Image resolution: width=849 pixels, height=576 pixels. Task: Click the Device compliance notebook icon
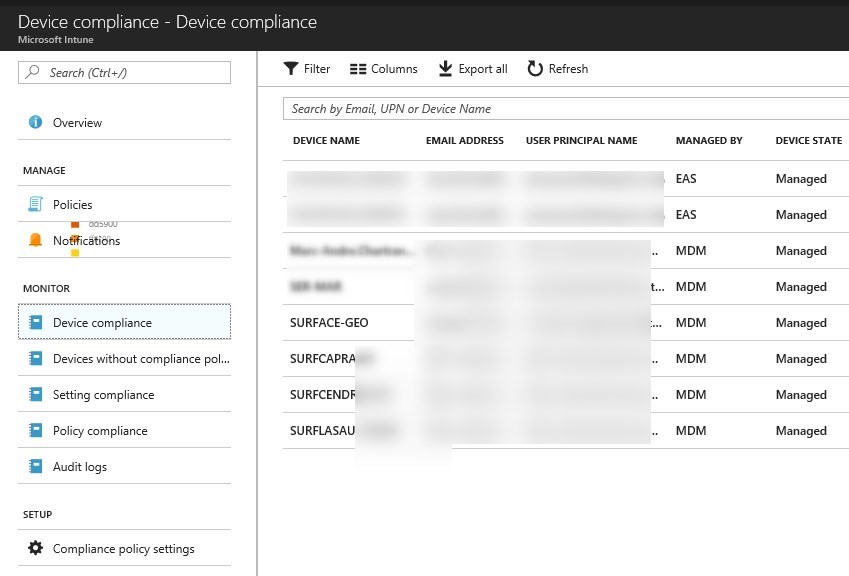(35, 323)
